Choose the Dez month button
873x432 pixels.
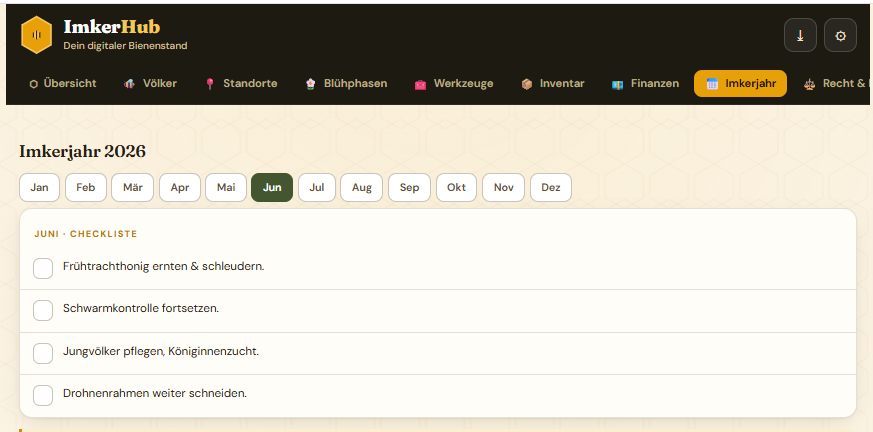pyautogui.click(x=551, y=188)
